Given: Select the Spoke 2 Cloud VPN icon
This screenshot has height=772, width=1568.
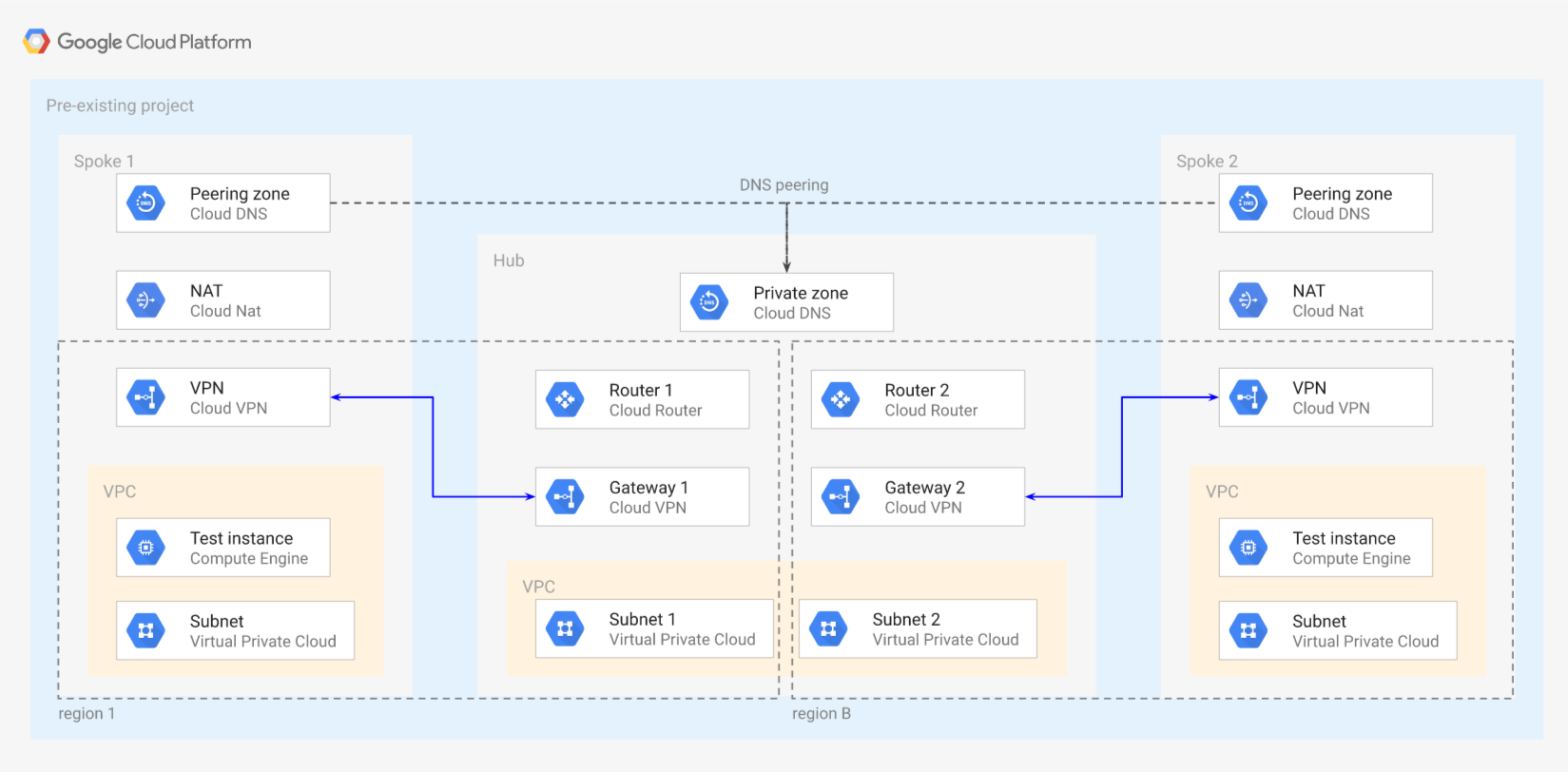Looking at the screenshot, I should [1249, 397].
